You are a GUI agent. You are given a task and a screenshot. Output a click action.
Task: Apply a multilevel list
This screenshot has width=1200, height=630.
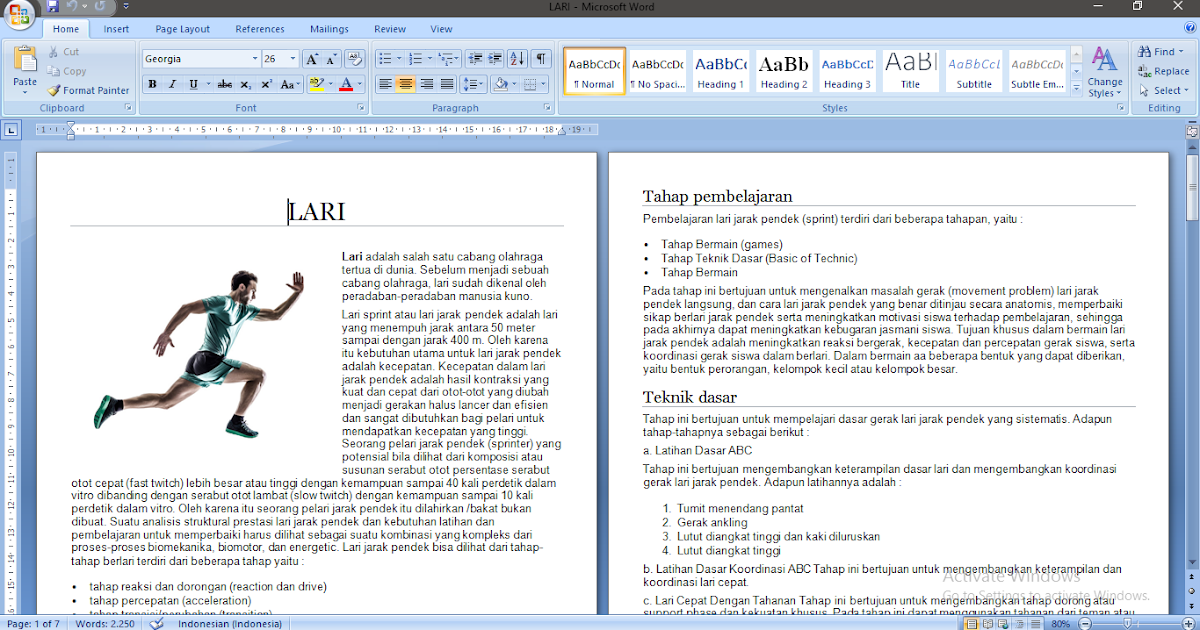(448, 59)
